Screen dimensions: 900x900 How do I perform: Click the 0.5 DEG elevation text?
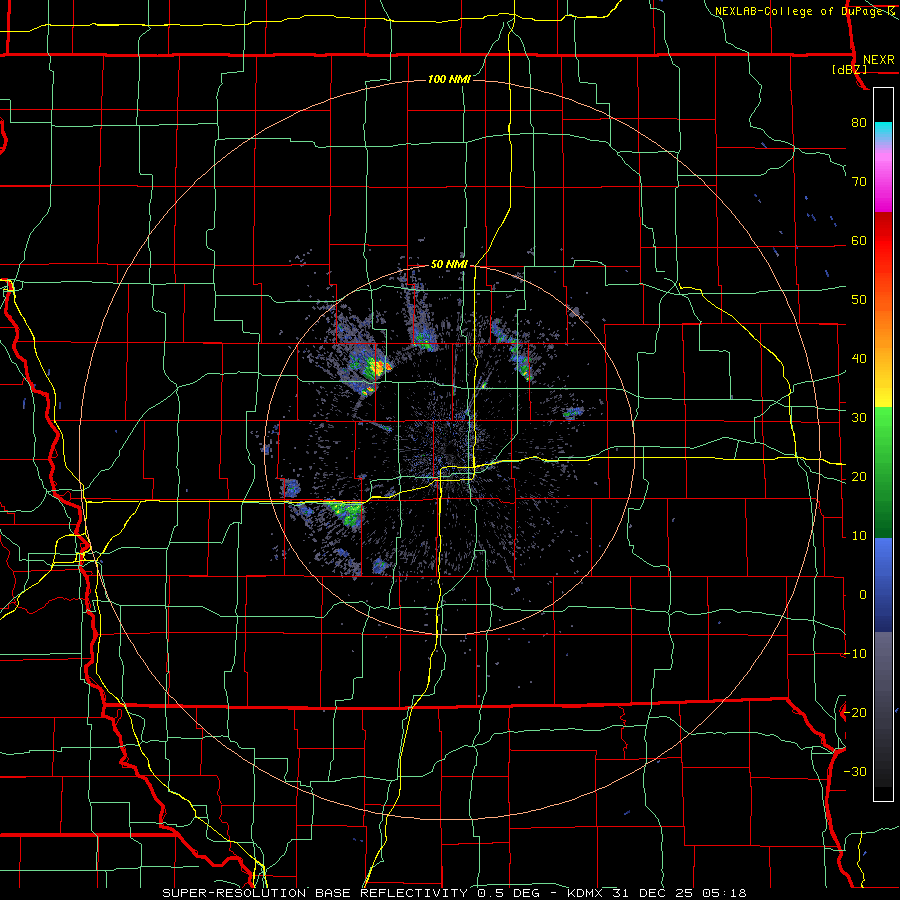[509, 893]
